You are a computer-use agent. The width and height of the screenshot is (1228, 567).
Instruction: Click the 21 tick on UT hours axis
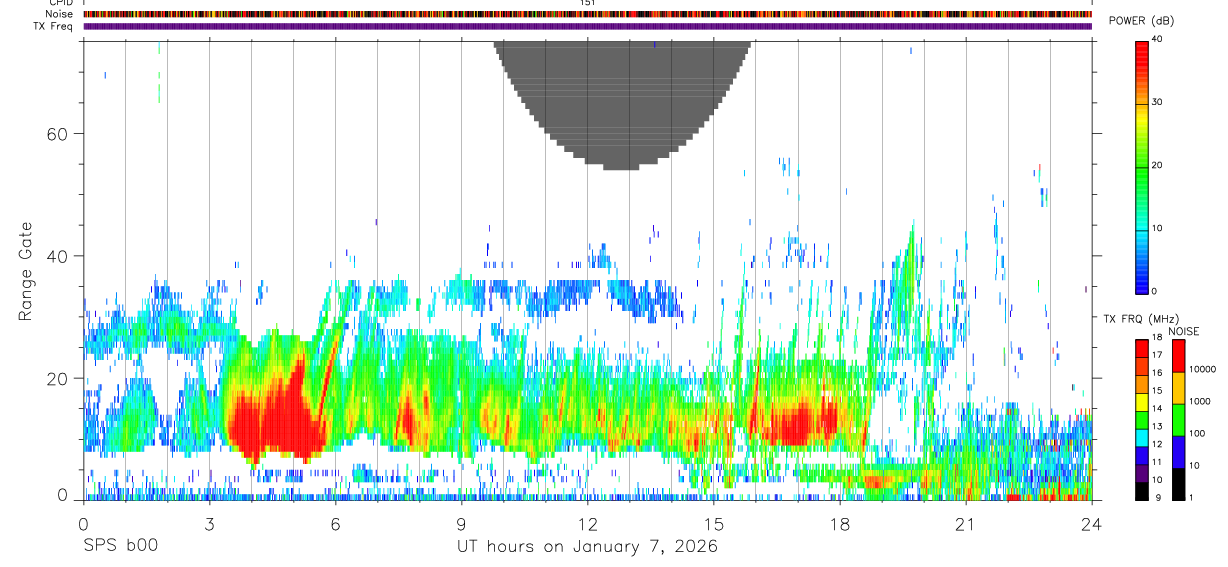(x=966, y=523)
